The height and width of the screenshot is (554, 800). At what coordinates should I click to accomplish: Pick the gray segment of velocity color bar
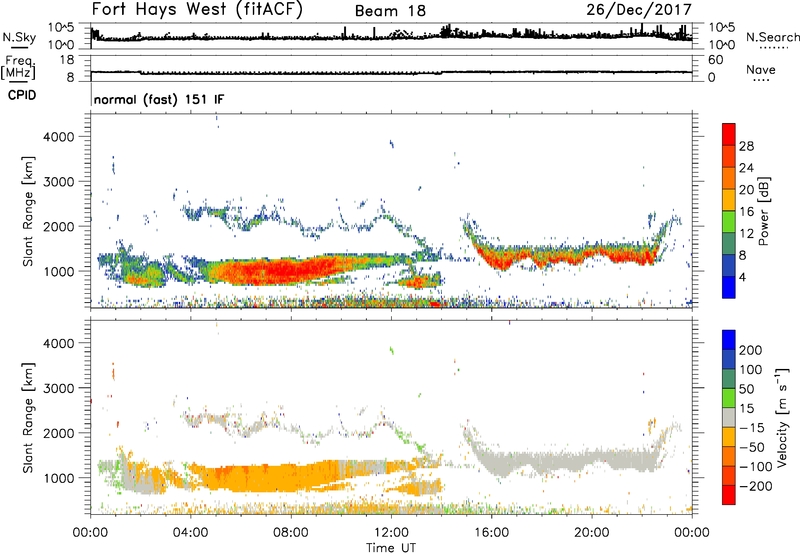click(x=729, y=417)
